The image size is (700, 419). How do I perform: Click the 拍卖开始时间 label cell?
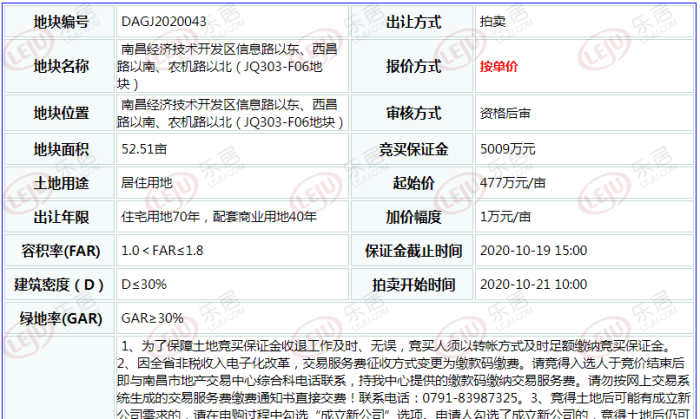click(412, 285)
